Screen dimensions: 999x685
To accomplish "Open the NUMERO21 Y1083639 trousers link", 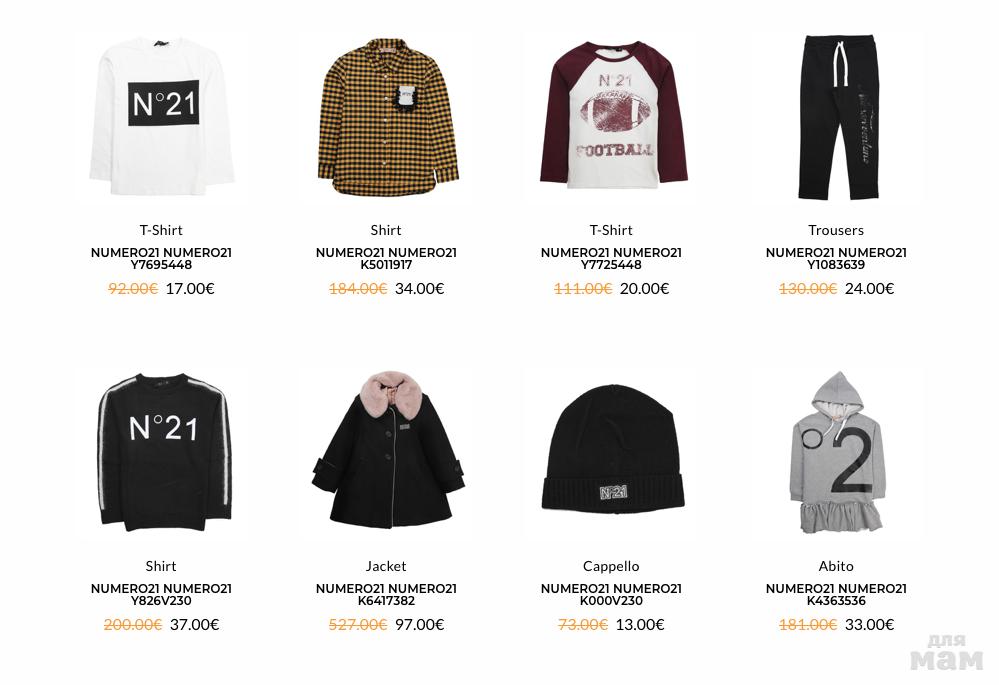I will click(836, 258).
